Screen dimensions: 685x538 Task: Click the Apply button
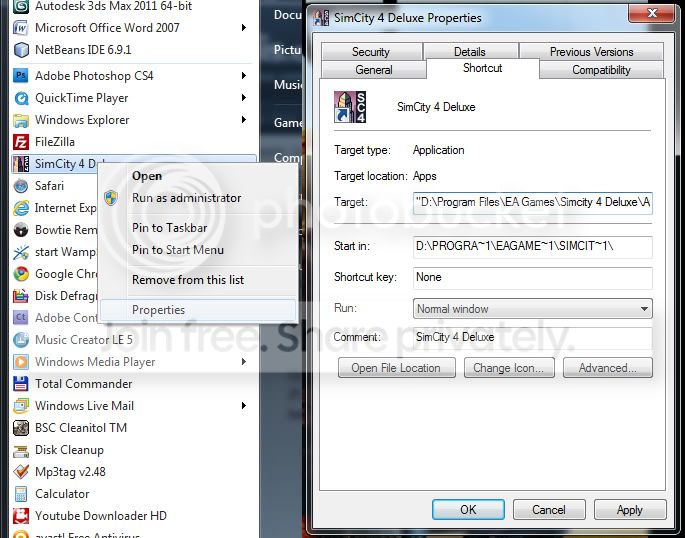pyautogui.click(x=630, y=510)
